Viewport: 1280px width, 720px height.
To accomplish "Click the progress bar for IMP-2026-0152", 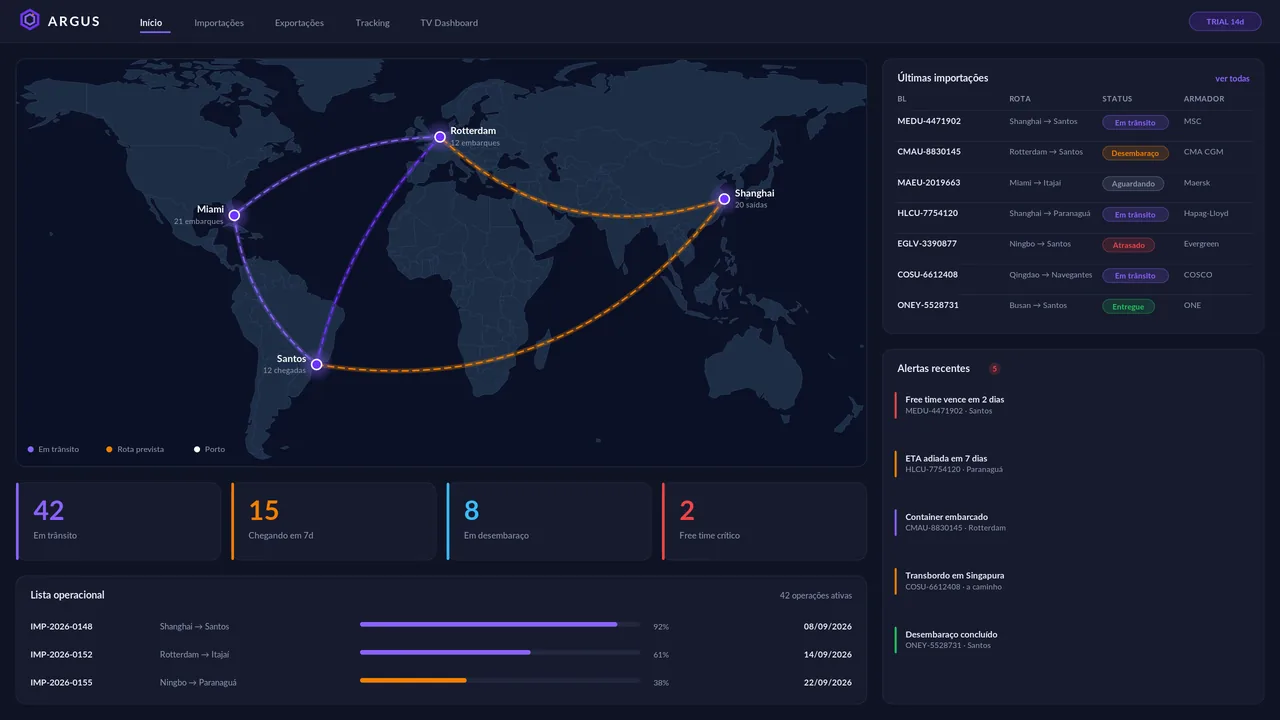I will tap(500, 653).
